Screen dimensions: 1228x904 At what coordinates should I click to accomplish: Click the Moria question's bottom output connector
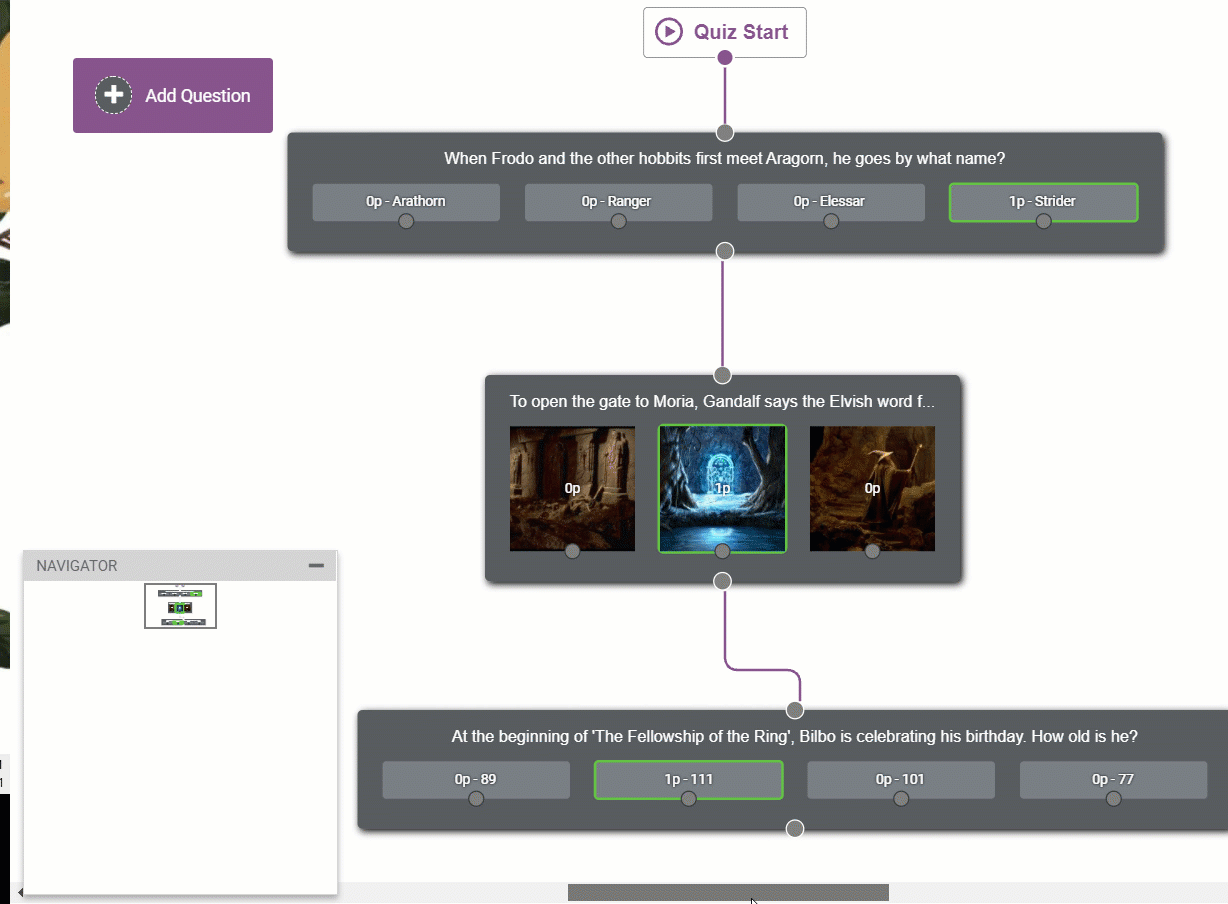(723, 581)
